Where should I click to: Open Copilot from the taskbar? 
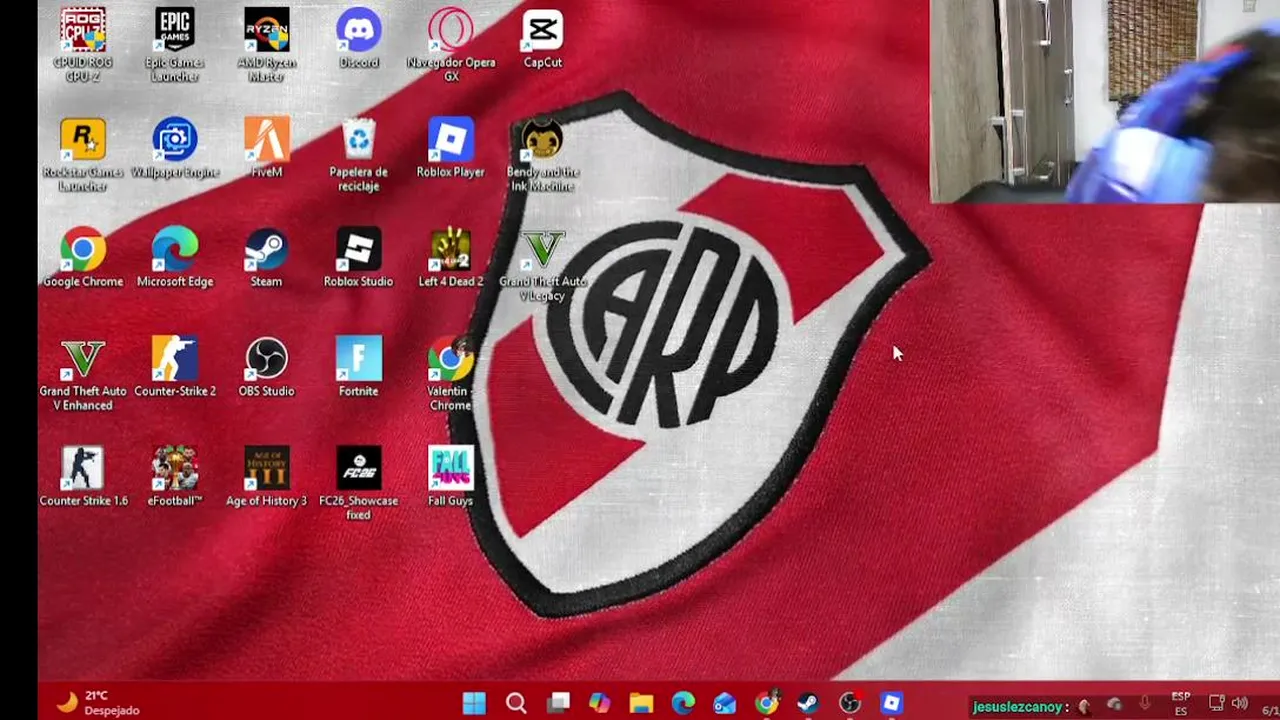tap(599, 703)
